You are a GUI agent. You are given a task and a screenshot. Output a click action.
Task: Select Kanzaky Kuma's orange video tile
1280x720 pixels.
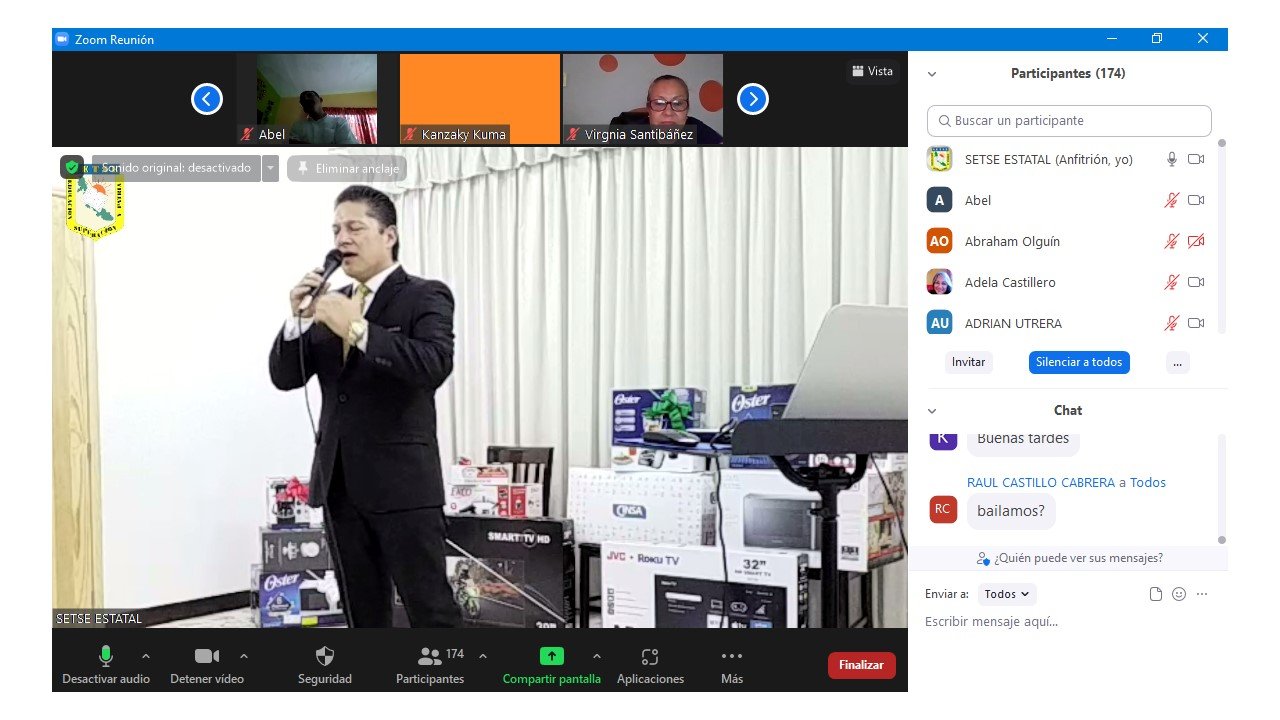coord(480,99)
